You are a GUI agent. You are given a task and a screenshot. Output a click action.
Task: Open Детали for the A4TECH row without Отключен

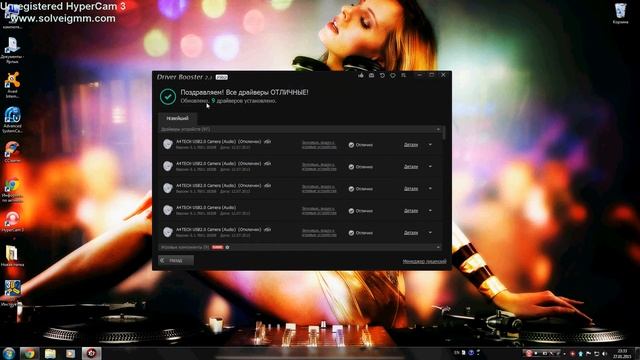point(411,211)
